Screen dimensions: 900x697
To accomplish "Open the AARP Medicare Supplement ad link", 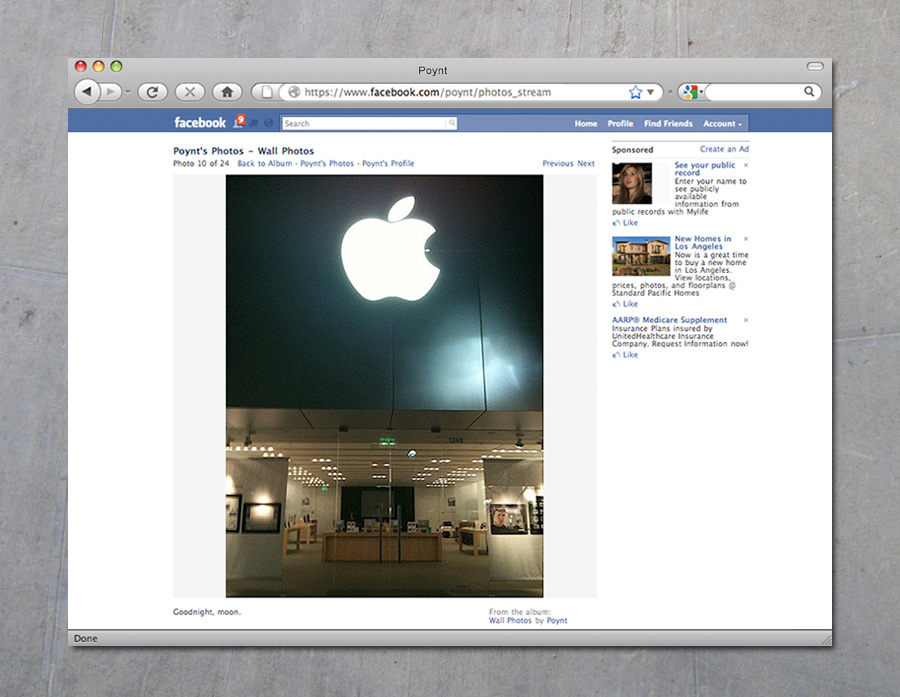I will point(669,320).
